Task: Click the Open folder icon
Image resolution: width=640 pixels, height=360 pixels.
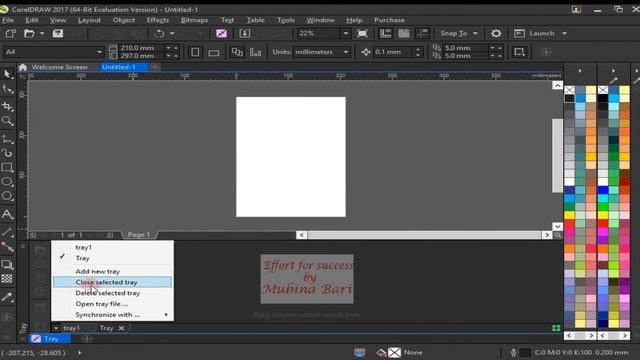Action: coord(29,33)
